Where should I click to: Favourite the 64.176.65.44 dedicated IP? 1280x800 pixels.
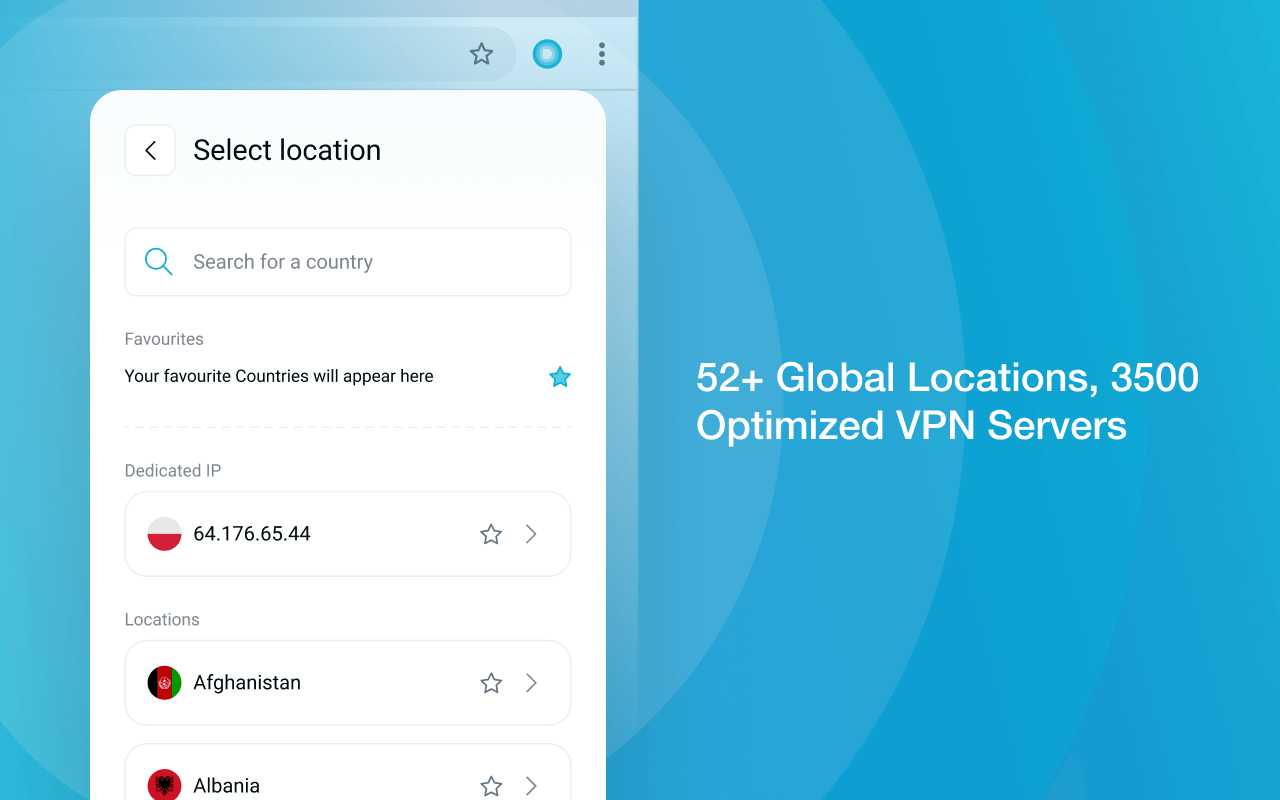coord(491,534)
